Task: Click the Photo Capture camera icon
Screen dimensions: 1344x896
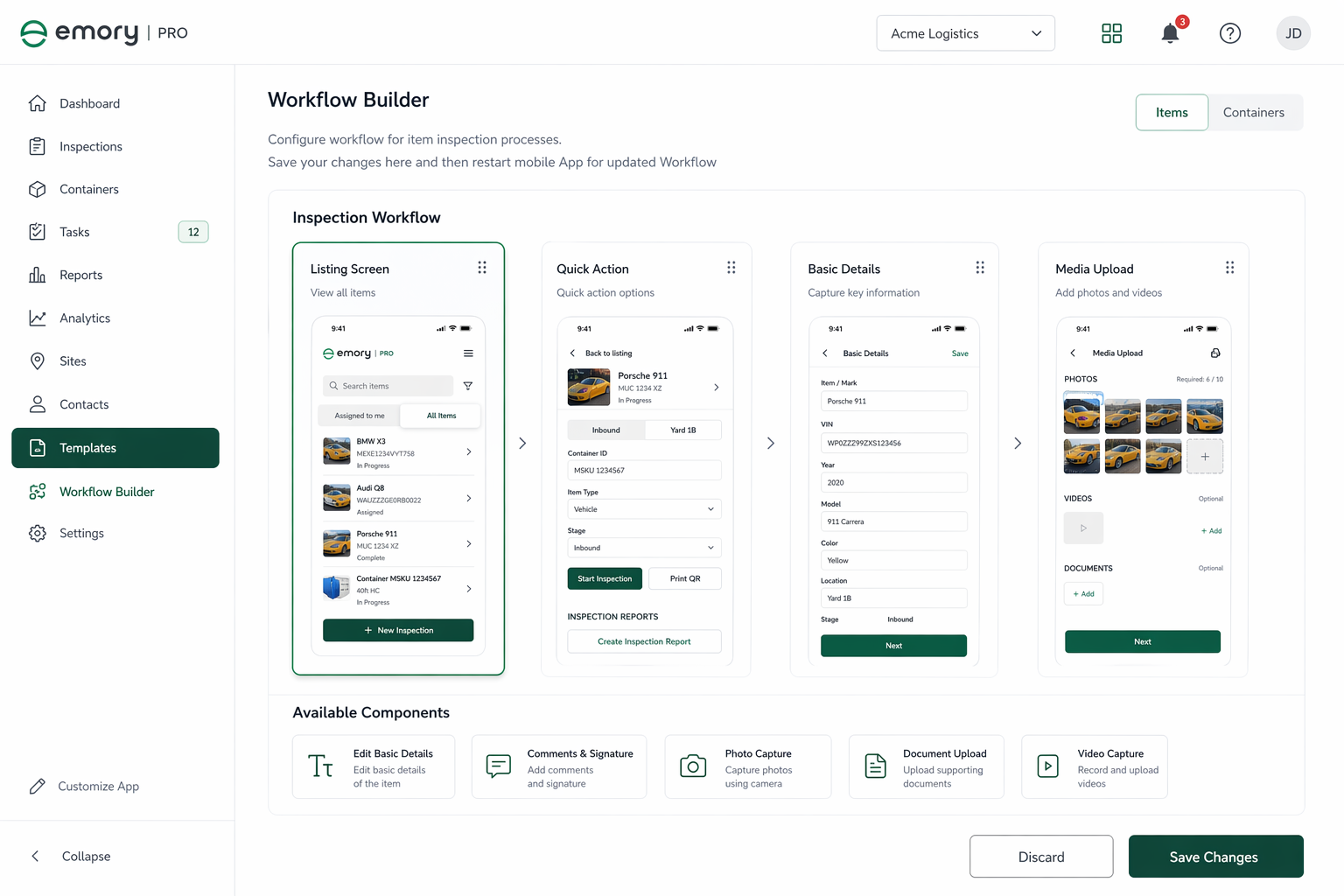Action: [x=693, y=766]
